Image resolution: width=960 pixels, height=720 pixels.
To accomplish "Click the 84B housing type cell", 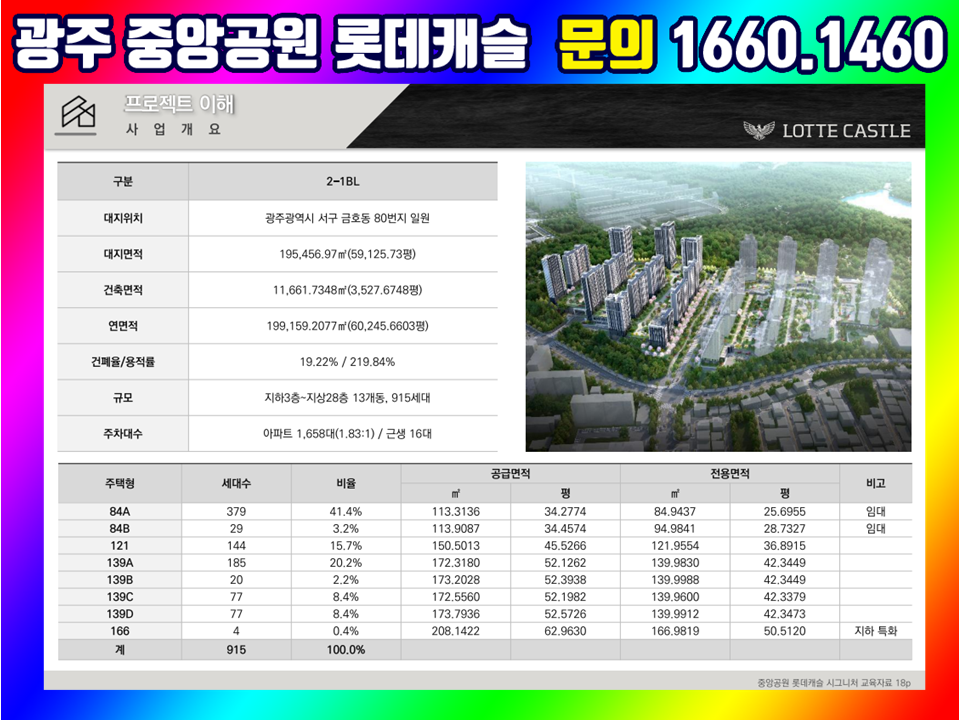I will coord(120,529).
